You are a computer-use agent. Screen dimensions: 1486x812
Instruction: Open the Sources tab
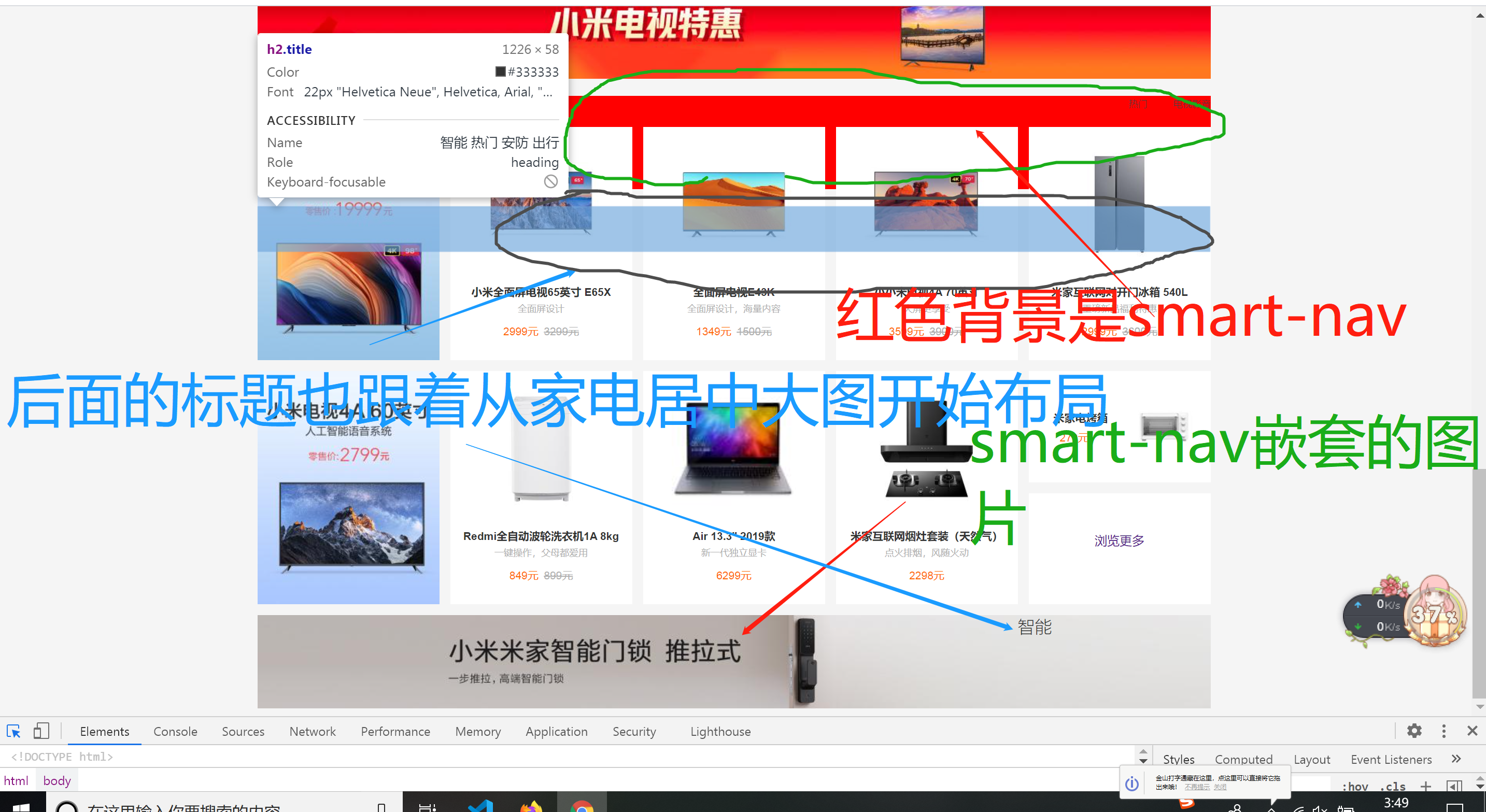pyautogui.click(x=243, y=731)
